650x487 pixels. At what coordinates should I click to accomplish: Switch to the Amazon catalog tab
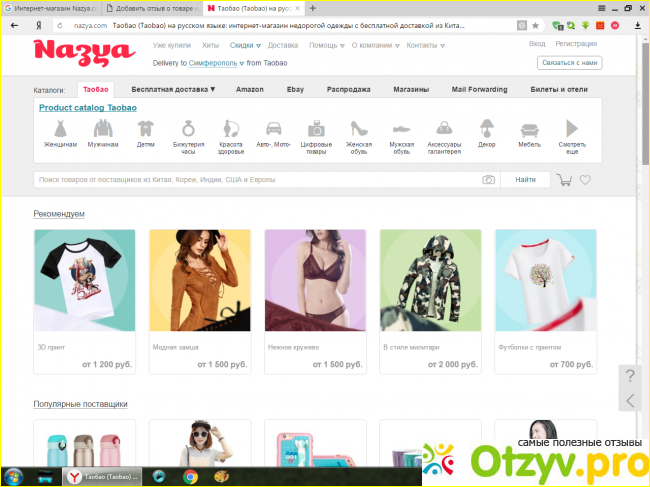(250, 89)
